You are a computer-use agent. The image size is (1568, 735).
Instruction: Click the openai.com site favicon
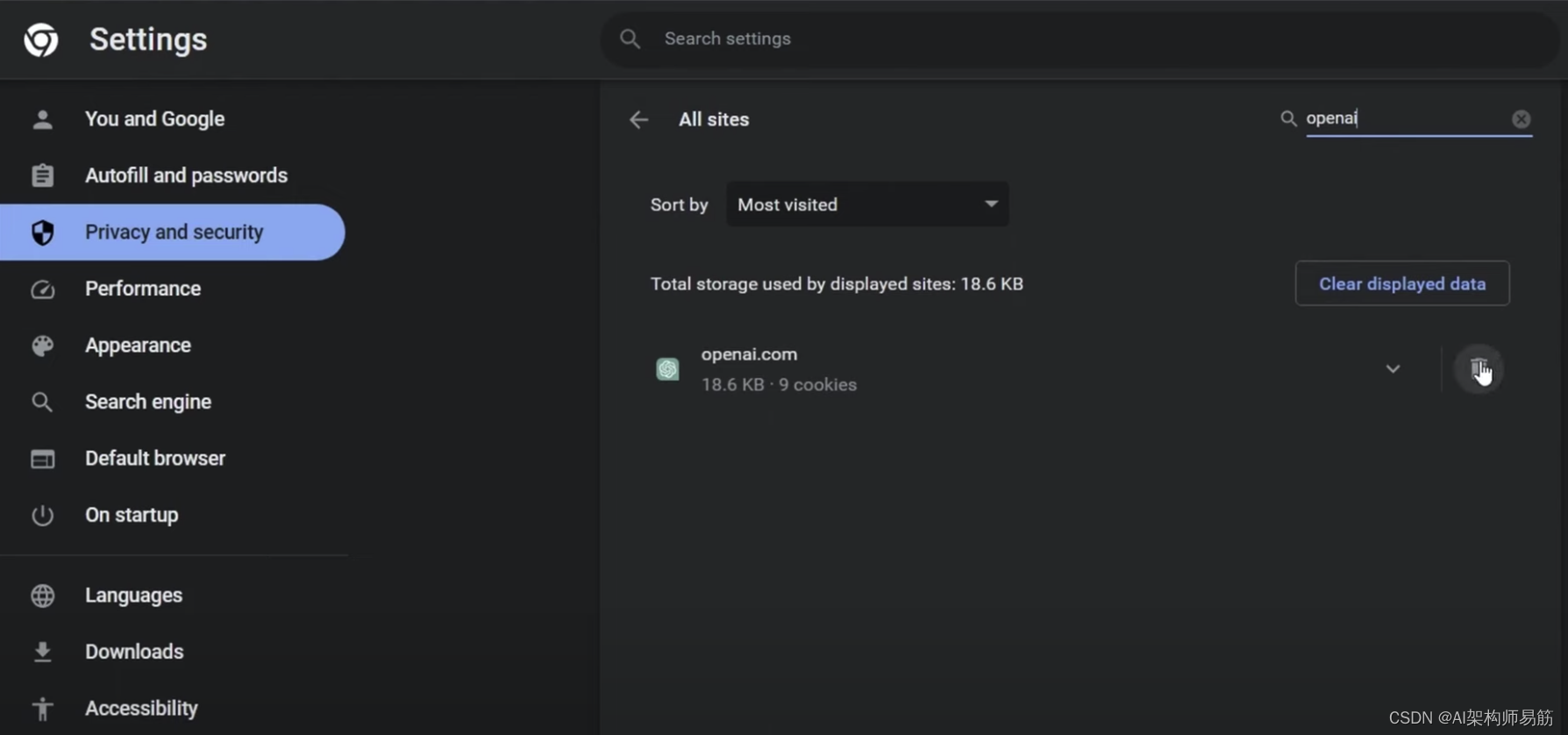[x=667, y=369]
